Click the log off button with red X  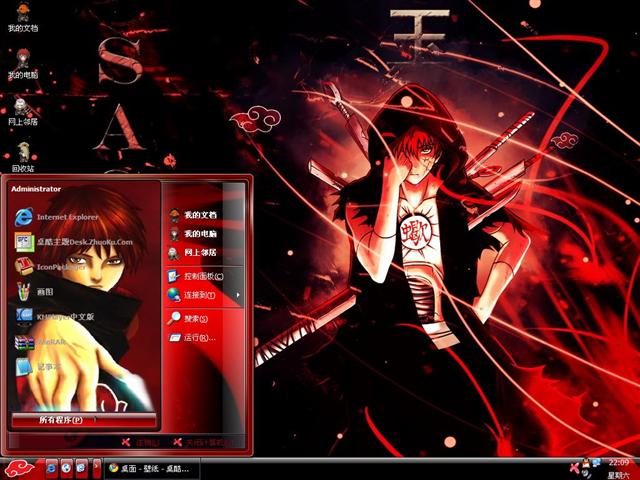coord(140,442)
